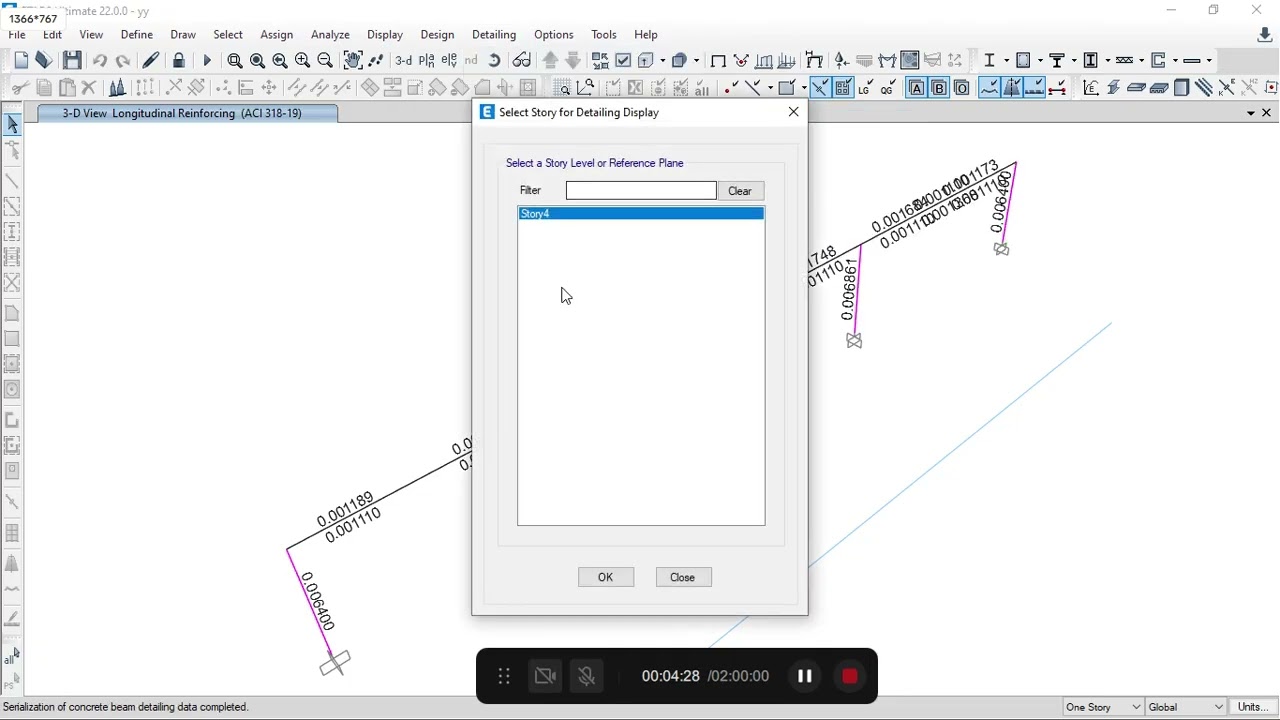Click the Delete X icon

(x=89, y=88)
